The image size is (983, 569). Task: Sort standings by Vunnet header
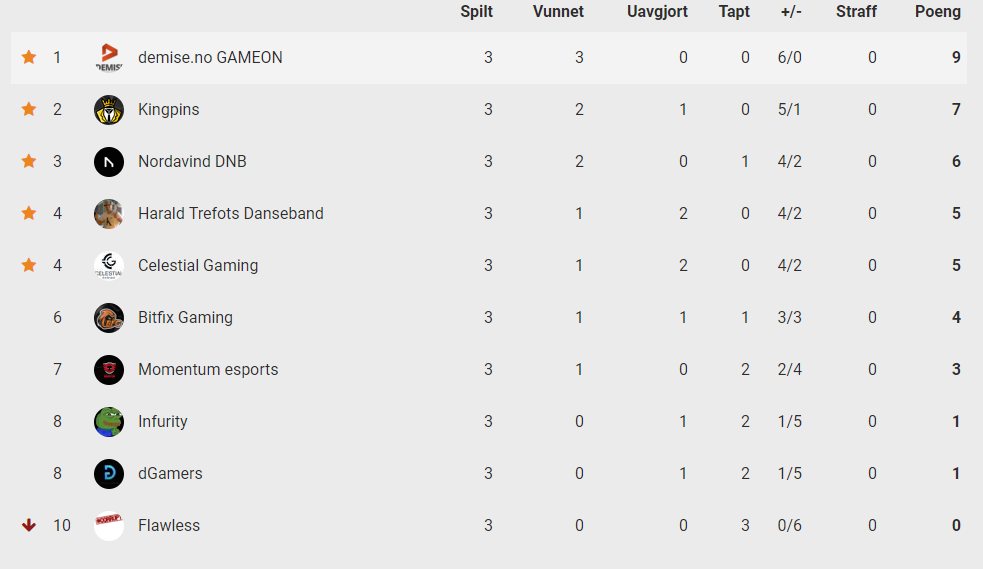point(559,11)
